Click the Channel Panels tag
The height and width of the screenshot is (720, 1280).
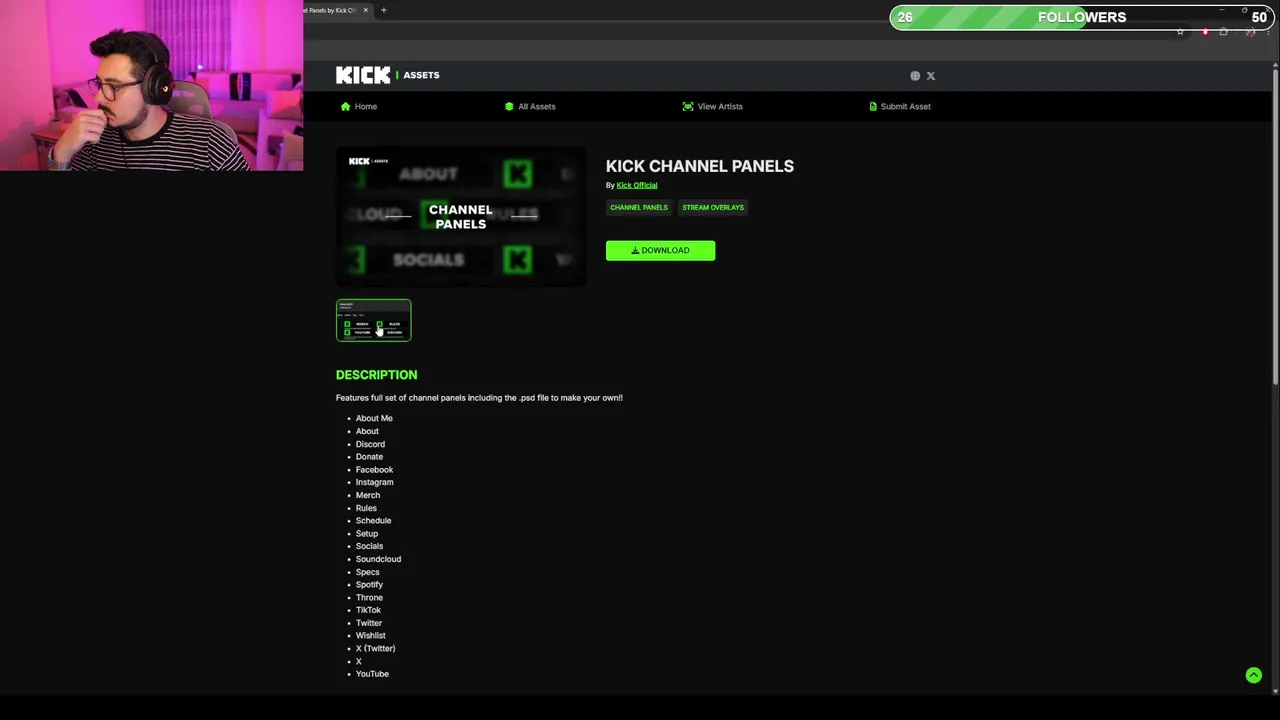point(639,207)
